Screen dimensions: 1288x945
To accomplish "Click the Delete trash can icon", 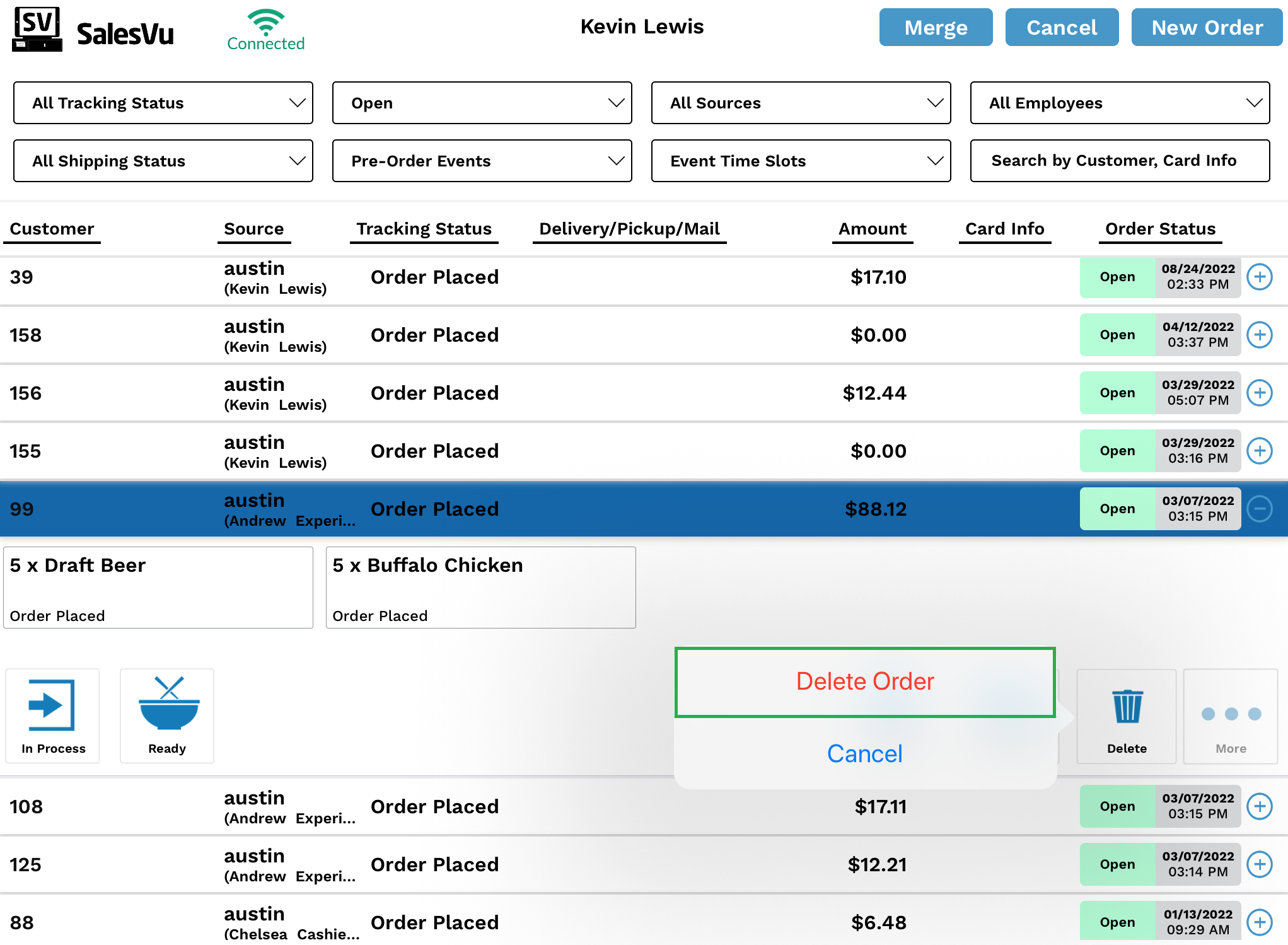I will click(x=1127, y=707).
